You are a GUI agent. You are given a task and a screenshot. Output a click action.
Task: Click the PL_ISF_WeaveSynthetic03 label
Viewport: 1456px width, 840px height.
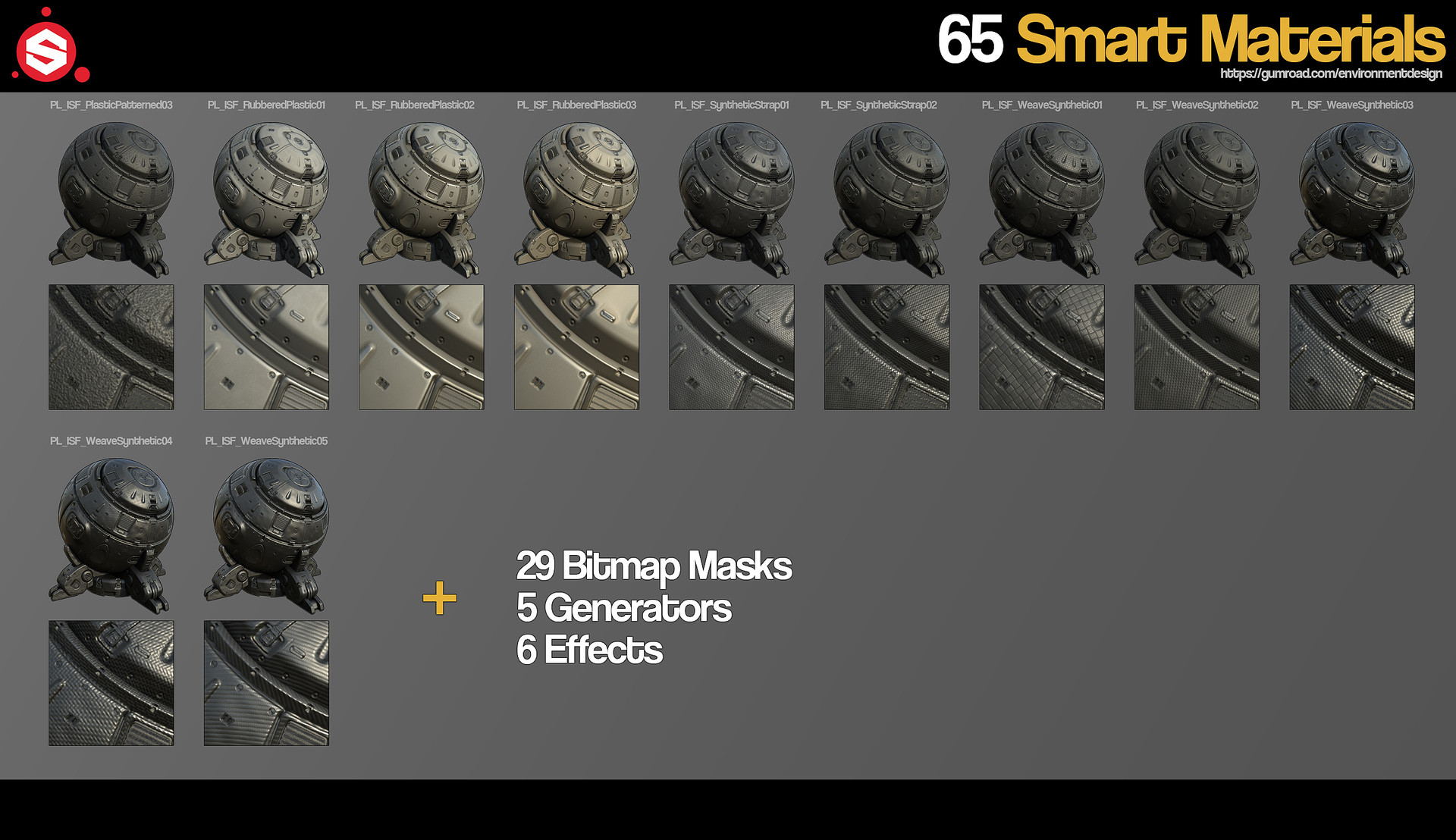click(1352, 105)
